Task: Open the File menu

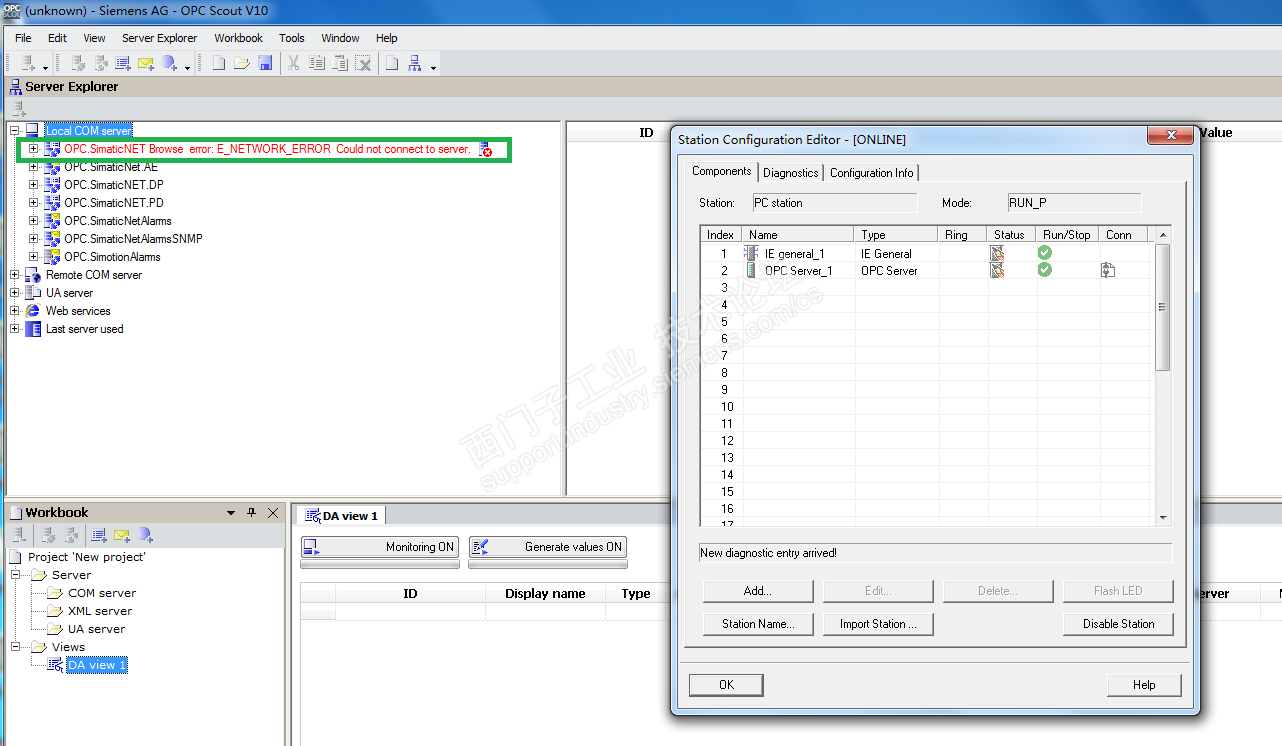Action: [x=23, y=38]
